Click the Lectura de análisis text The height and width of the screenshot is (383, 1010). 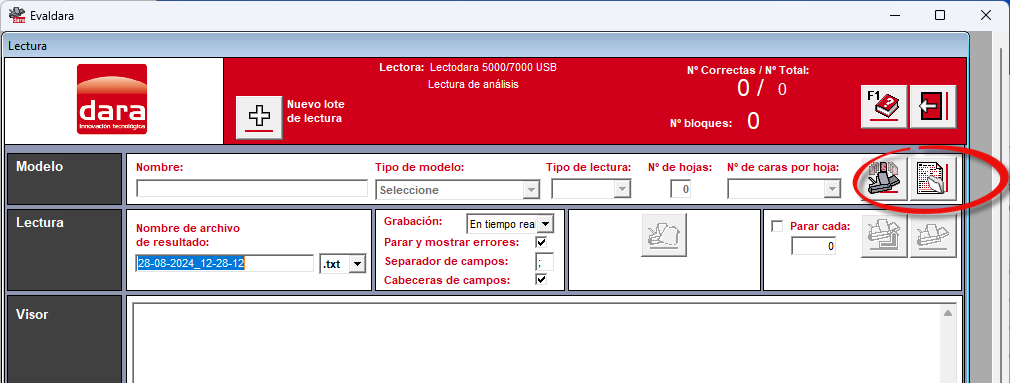click(x=473, y=84)
